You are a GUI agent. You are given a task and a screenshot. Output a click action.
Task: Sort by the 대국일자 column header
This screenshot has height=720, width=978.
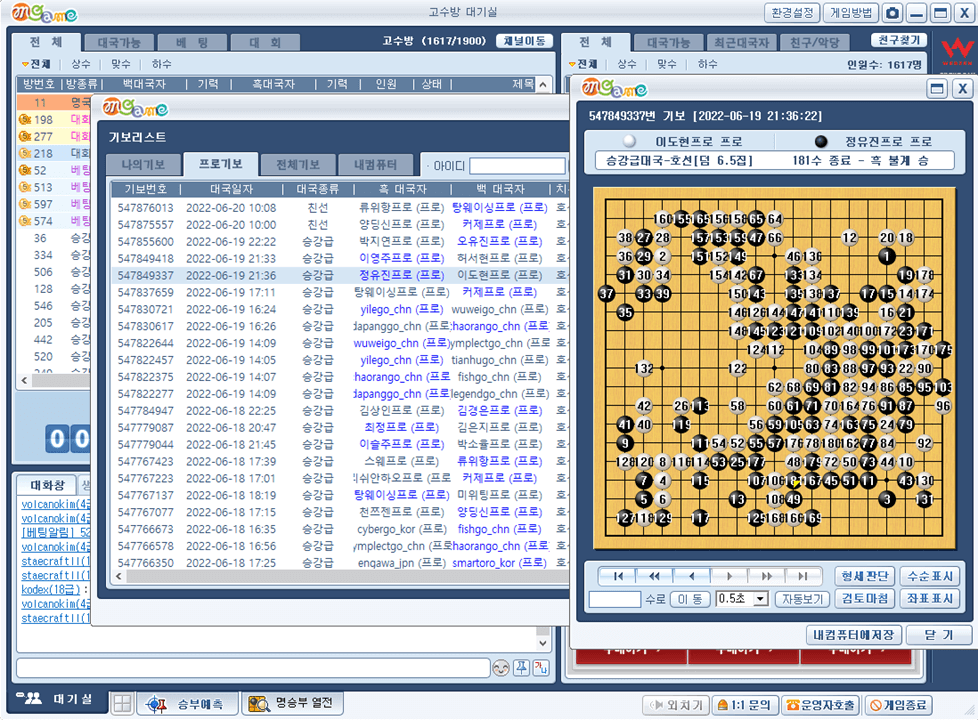pos(231,189)
